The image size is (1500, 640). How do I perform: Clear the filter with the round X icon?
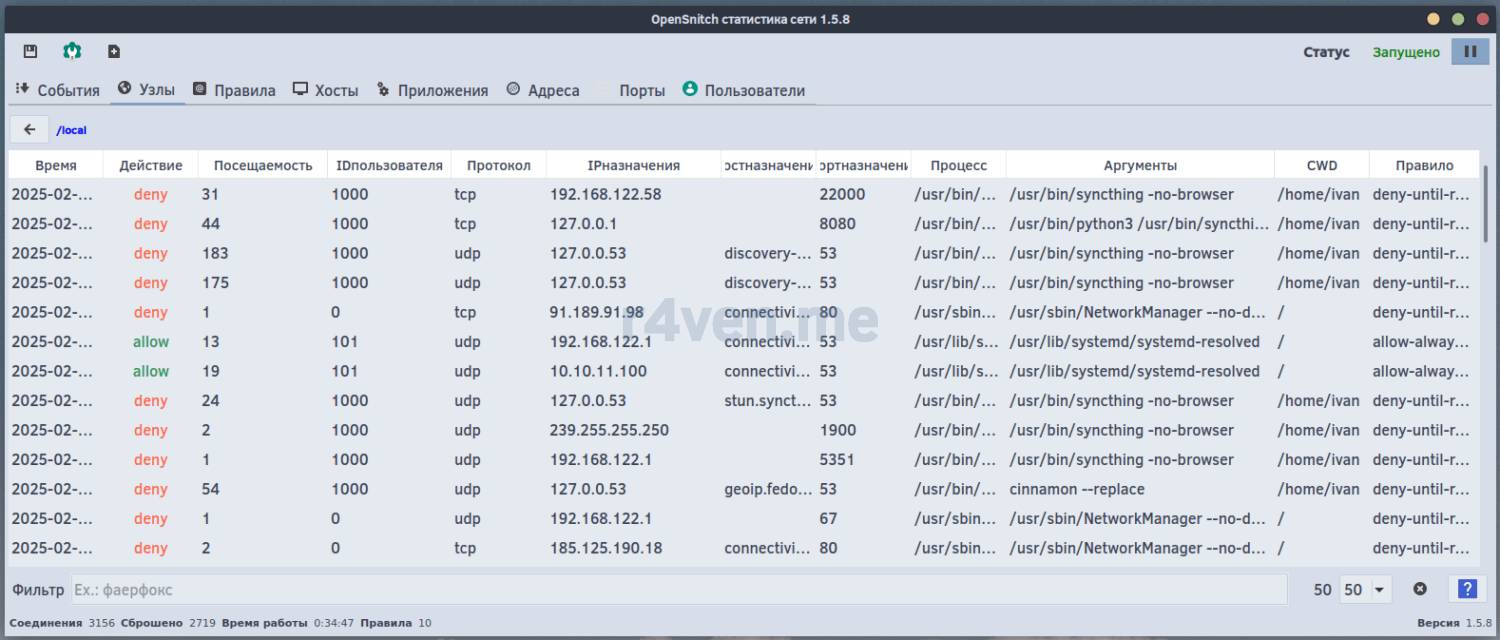1419,589
